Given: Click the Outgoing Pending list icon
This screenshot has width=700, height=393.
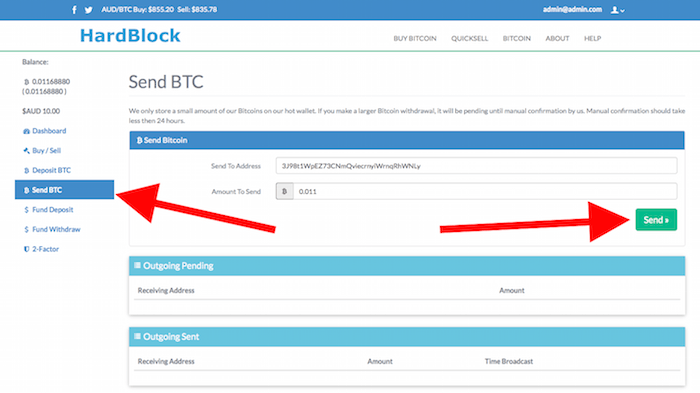Looking at the screenshot, I should point(137,265).
